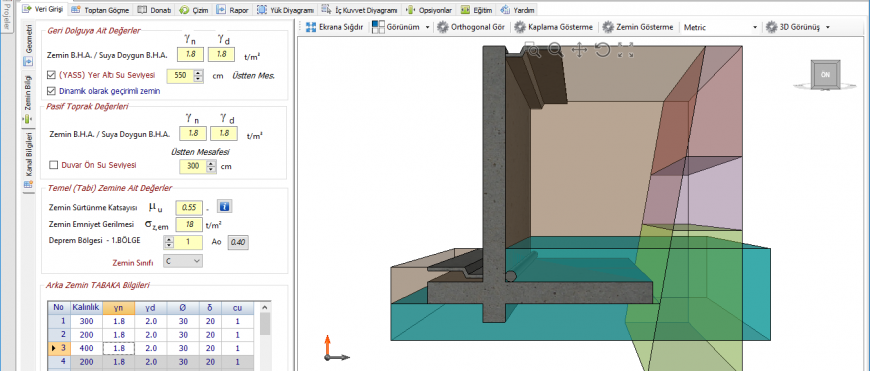Go to the Çizim tab
Viewport: 870px width, 371px height.
(x=194, y=9)
